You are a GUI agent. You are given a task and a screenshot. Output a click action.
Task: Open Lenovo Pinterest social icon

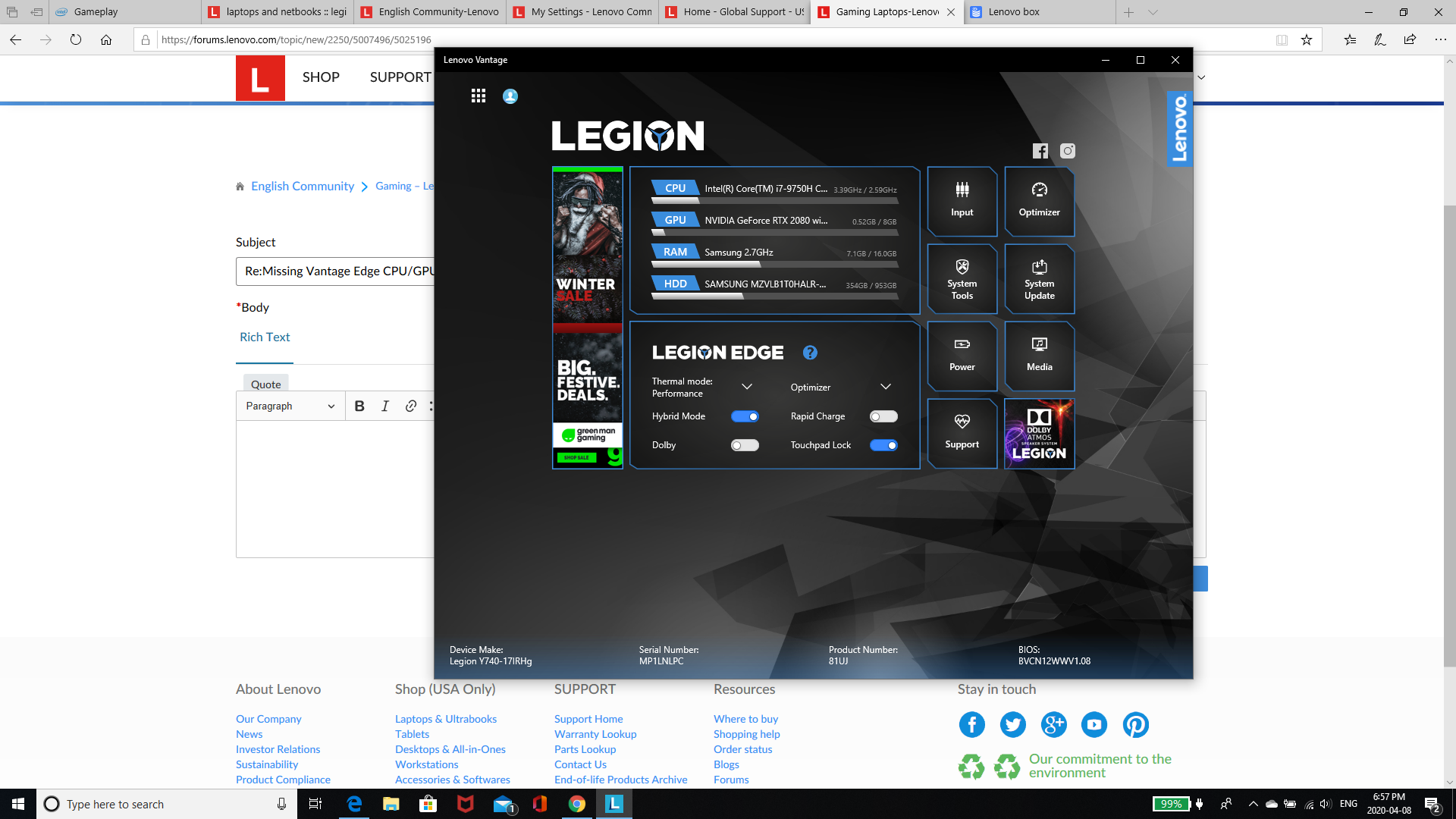[x=1135, y=725]
